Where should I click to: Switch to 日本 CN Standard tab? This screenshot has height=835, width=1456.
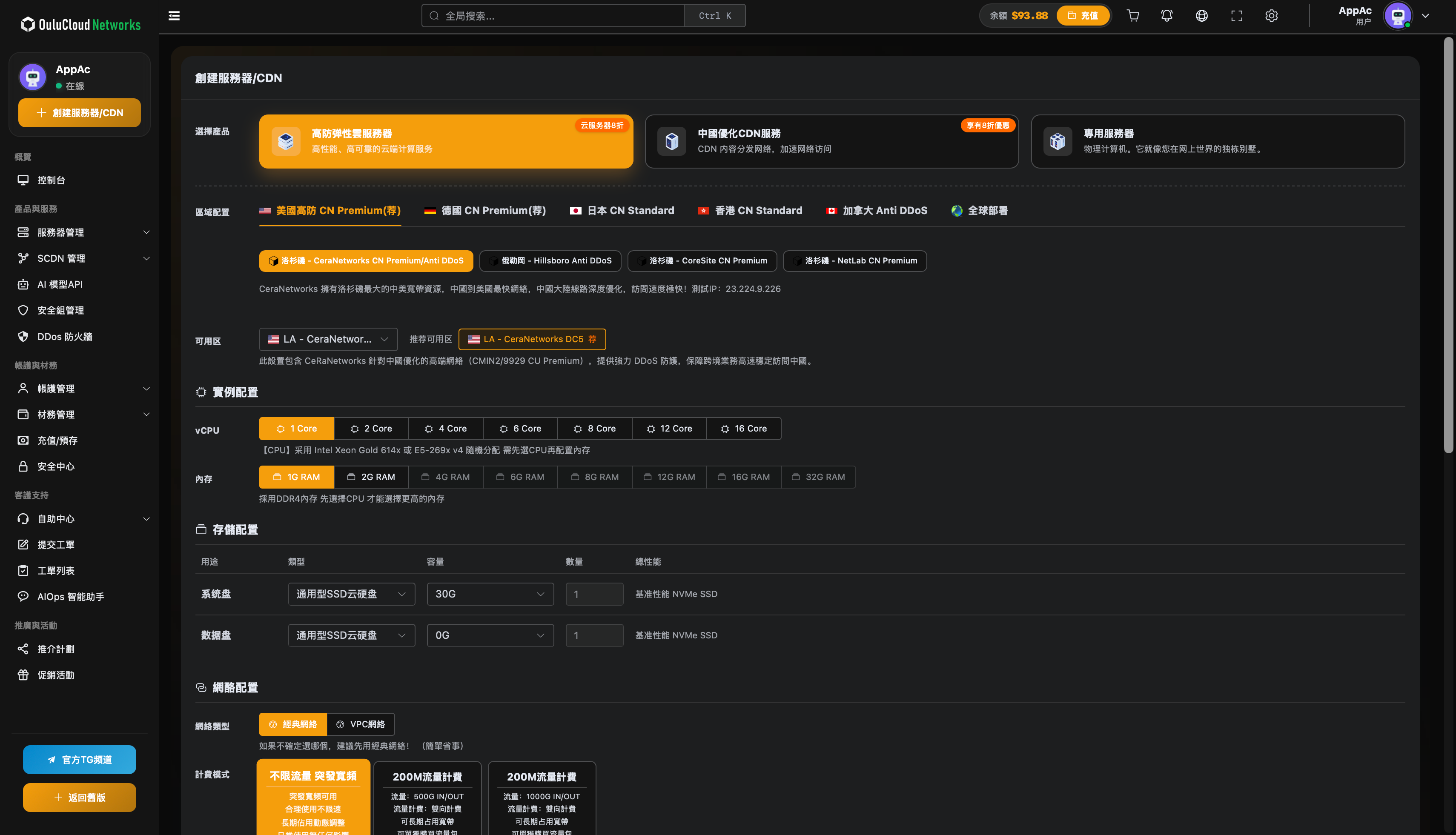coord(622,211)
